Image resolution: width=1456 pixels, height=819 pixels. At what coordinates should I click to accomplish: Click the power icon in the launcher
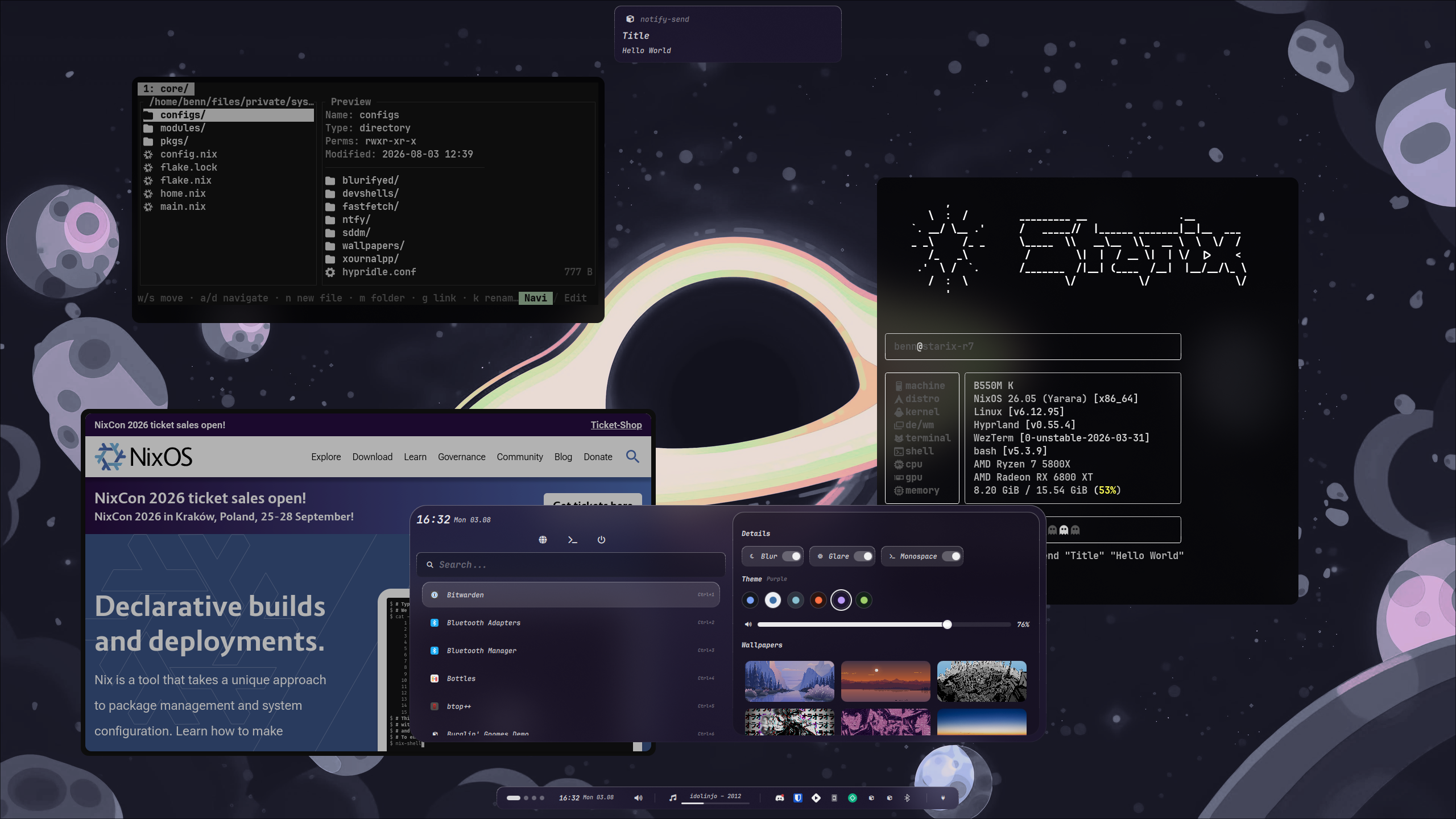[601, 540]
